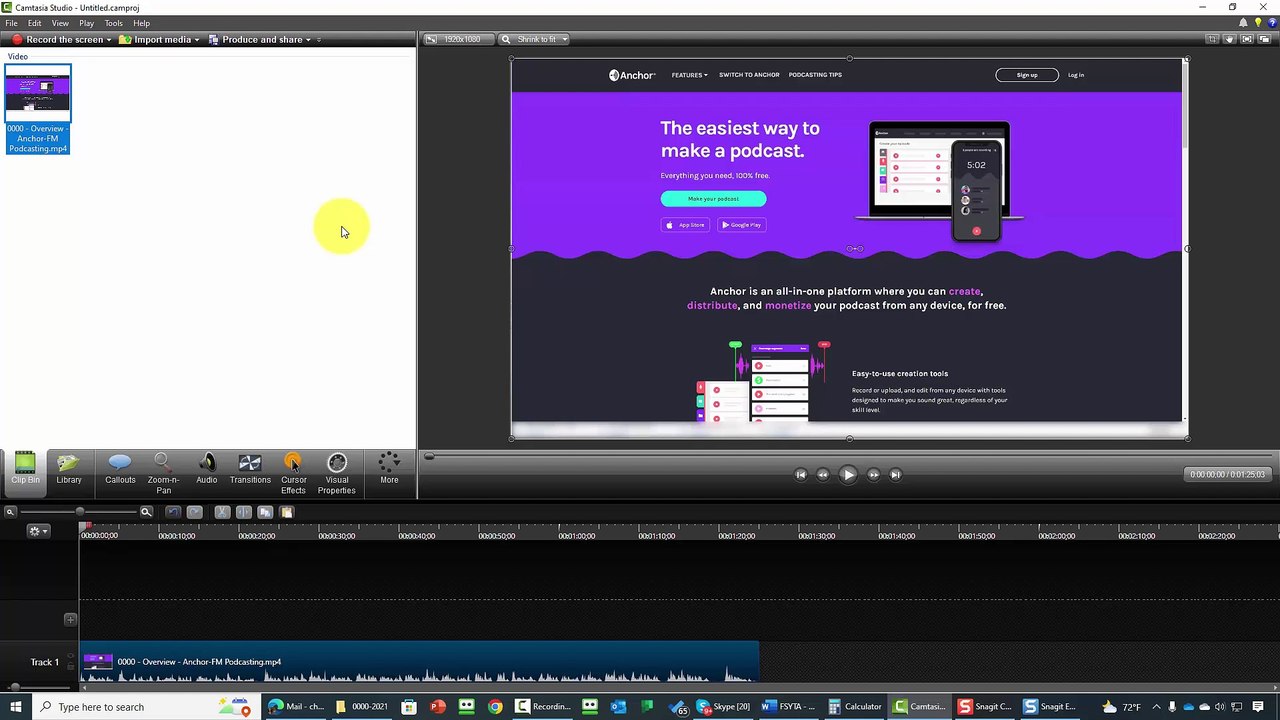This screenshot has height=720, width=1280.
Task: Expand the Import media dropdown arrow
Action: click(x=197, y=40)
